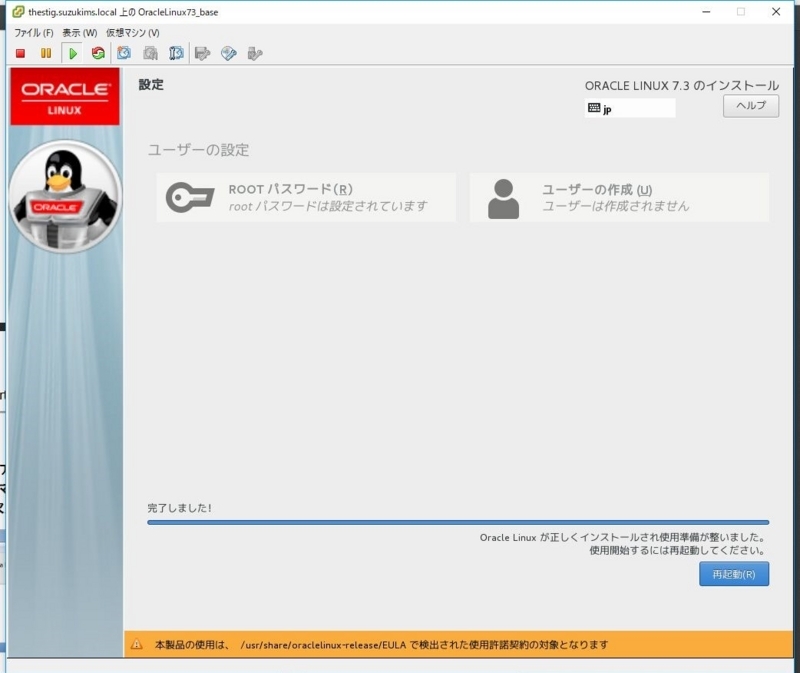
Task: Click the ユーザーの設定 section heading
Action: pos(198,150)
